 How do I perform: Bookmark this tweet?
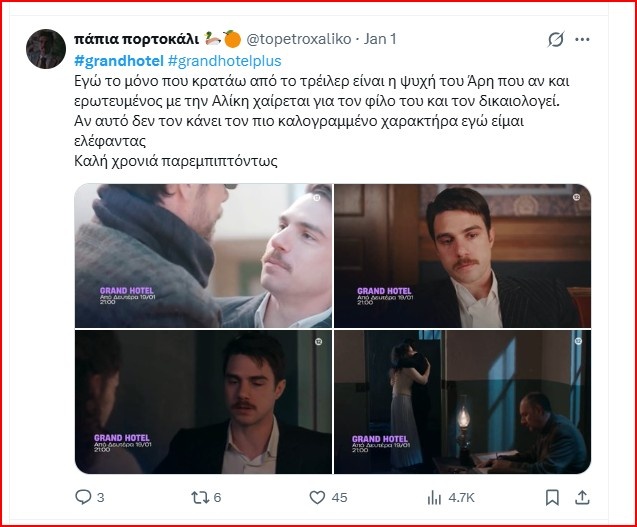coord(552,497)
